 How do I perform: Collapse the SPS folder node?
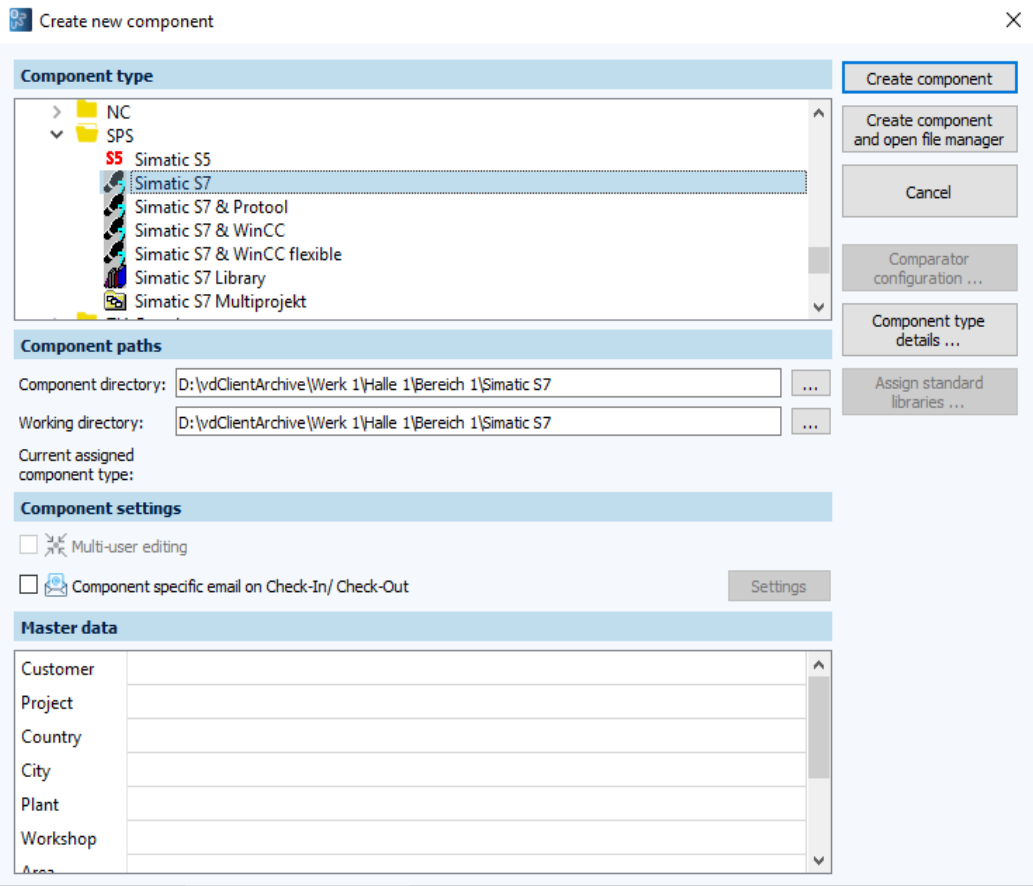pos(58,135)
